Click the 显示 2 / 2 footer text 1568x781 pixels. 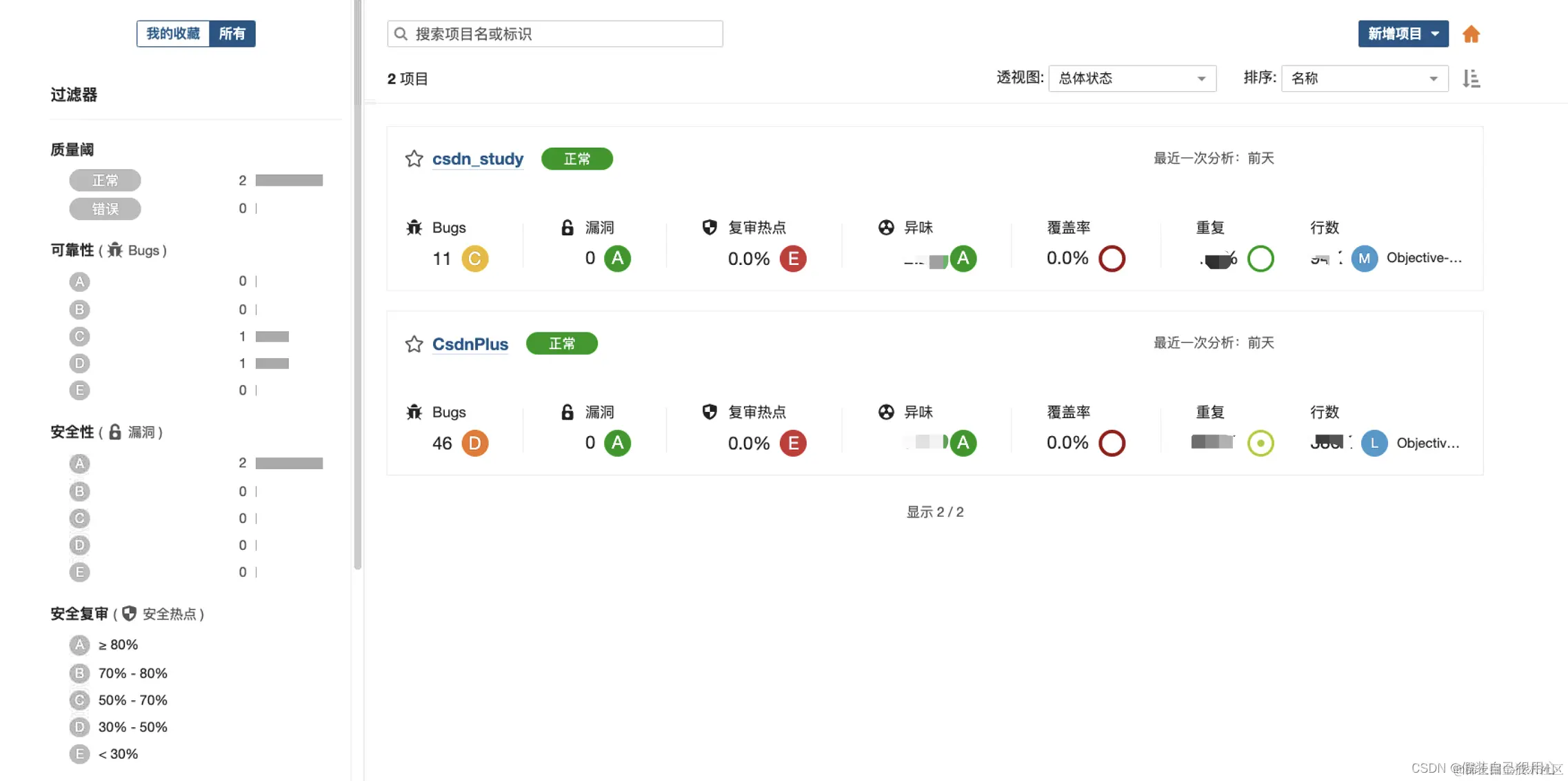[935, 512]
